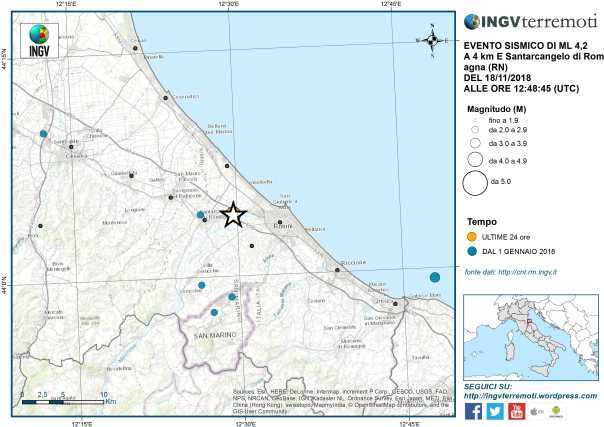Image resolution: width=604 pixels, height=427 pixels.
Task: Click the Android app icon
Action: coord(555,411)
